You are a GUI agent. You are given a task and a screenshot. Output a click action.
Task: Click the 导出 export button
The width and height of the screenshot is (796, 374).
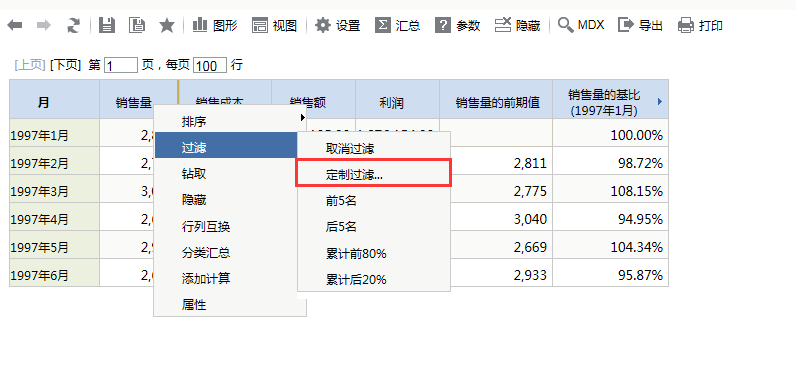click(x=640, y=25)
